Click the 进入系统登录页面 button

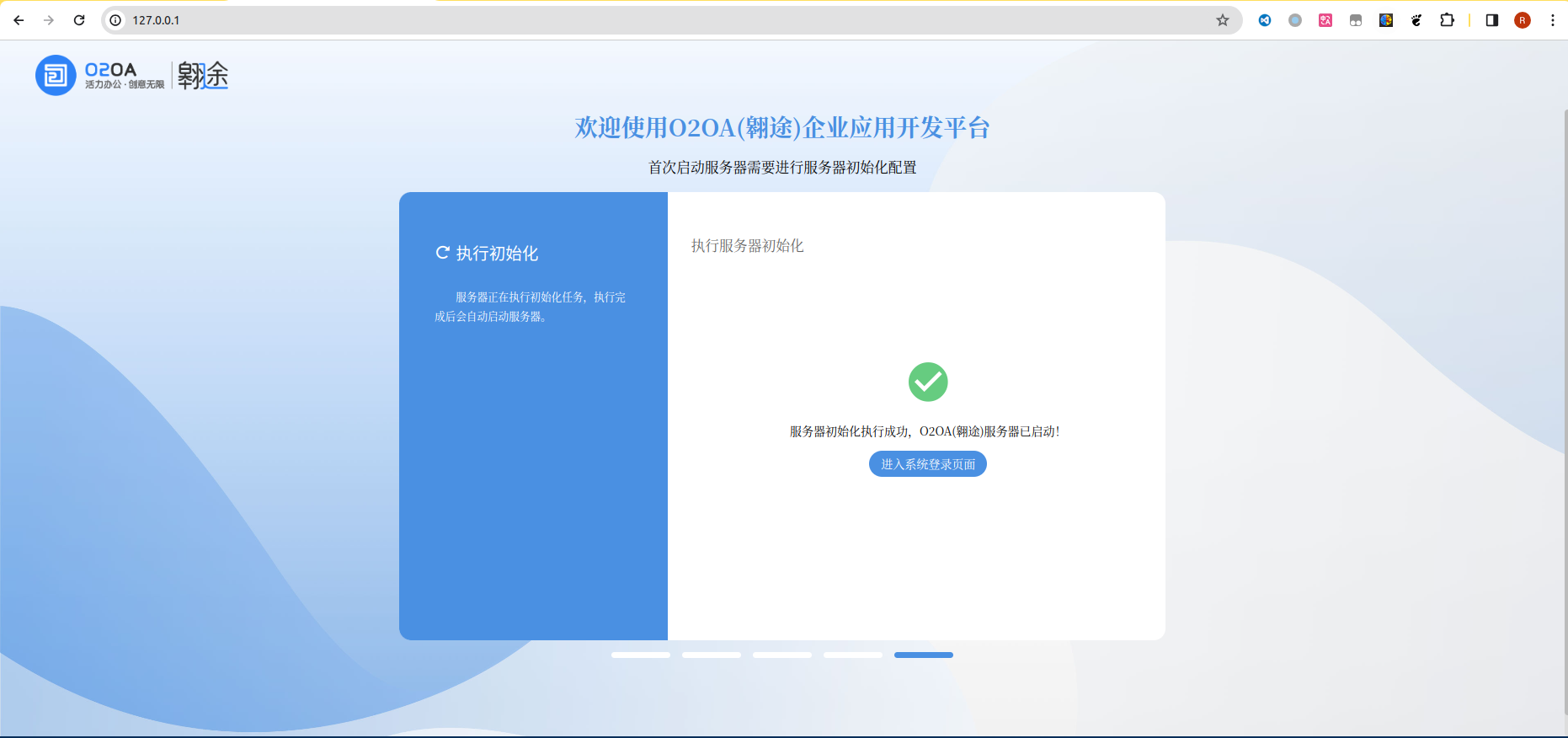pos(928,464)
